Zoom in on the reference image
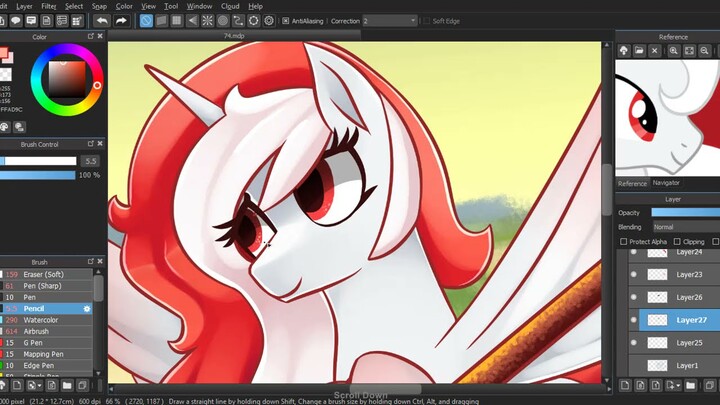The image size is (720, 405). click(x=674, y=51)
